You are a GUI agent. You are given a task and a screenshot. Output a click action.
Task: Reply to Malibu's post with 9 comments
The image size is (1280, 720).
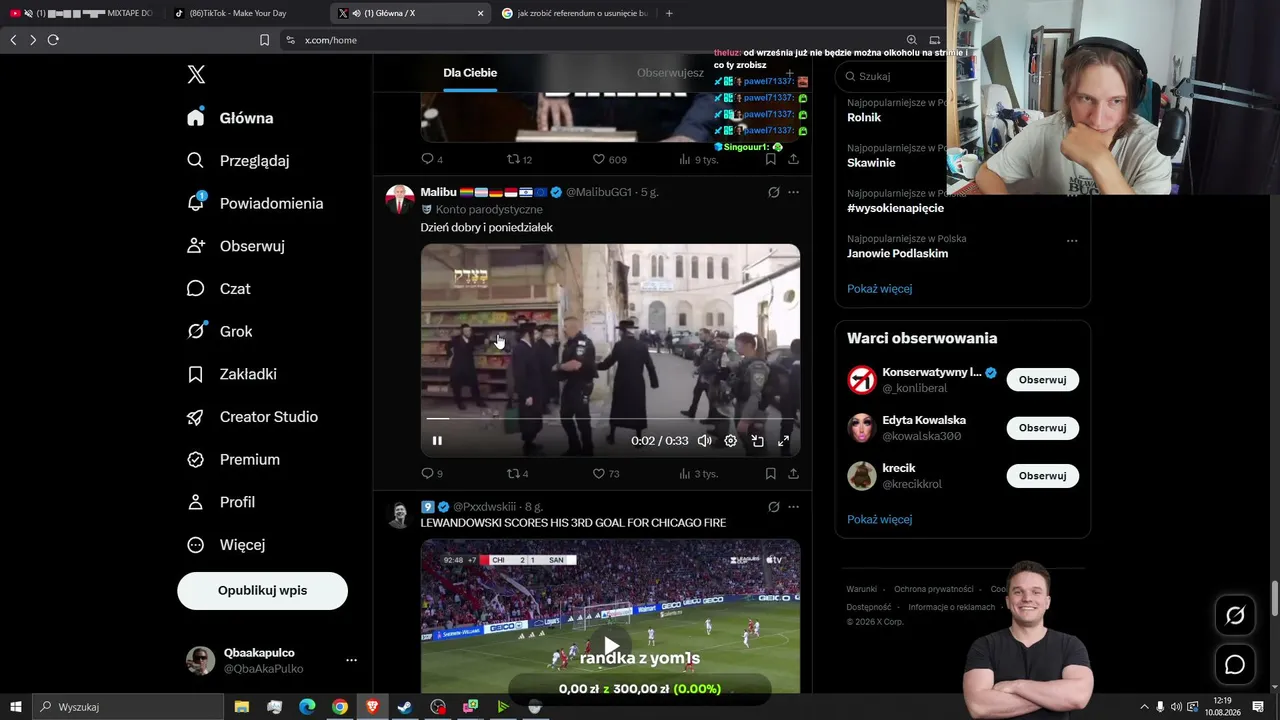pos(432,474)
